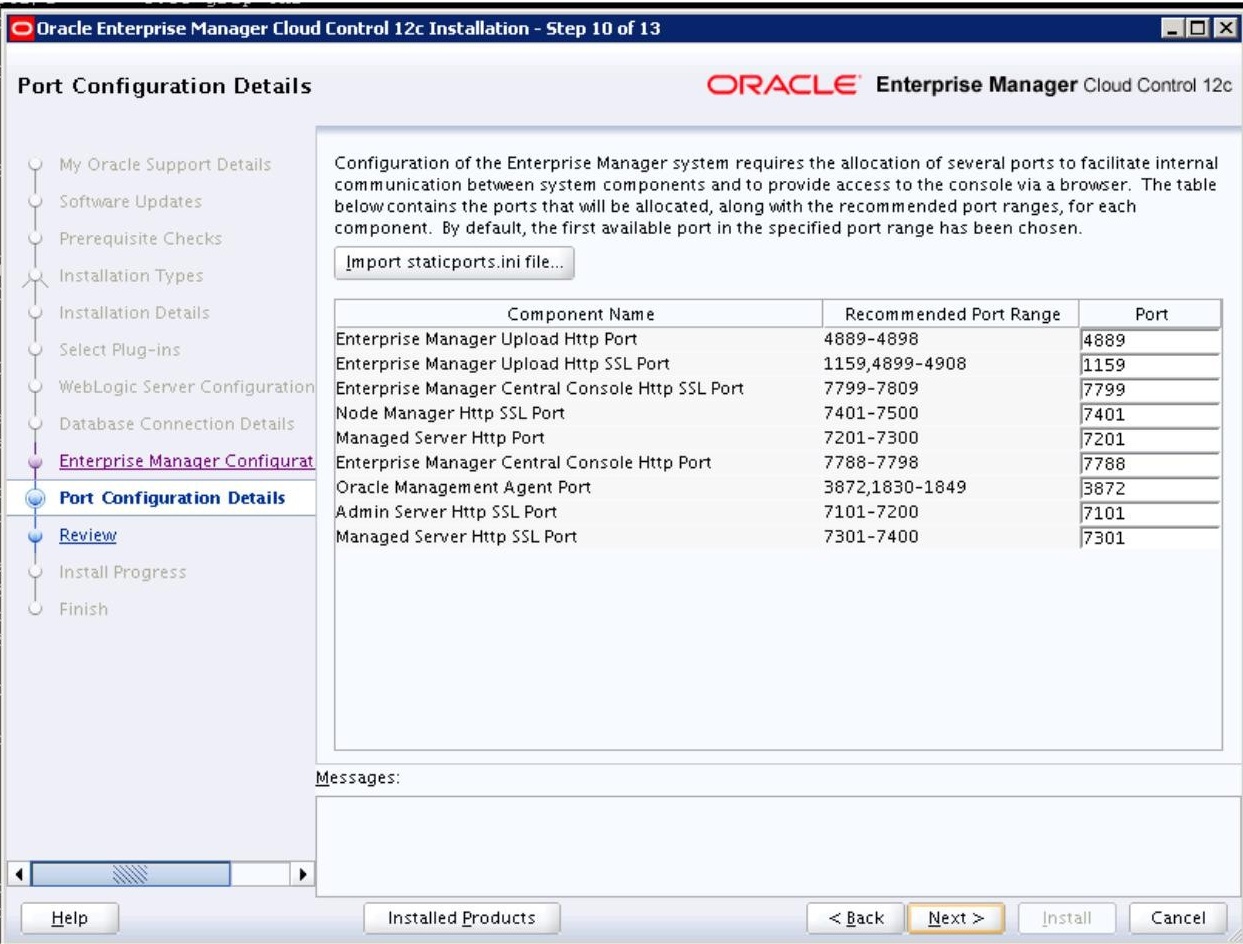Open Installed Products dialog
1243x944 pixels.
461,918
